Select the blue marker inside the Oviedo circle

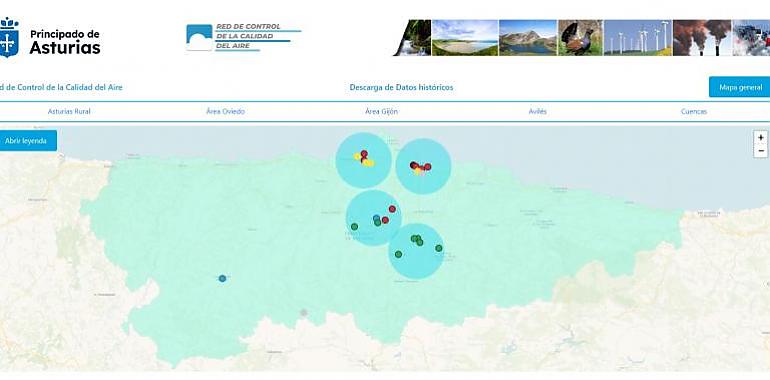(376, 218)
